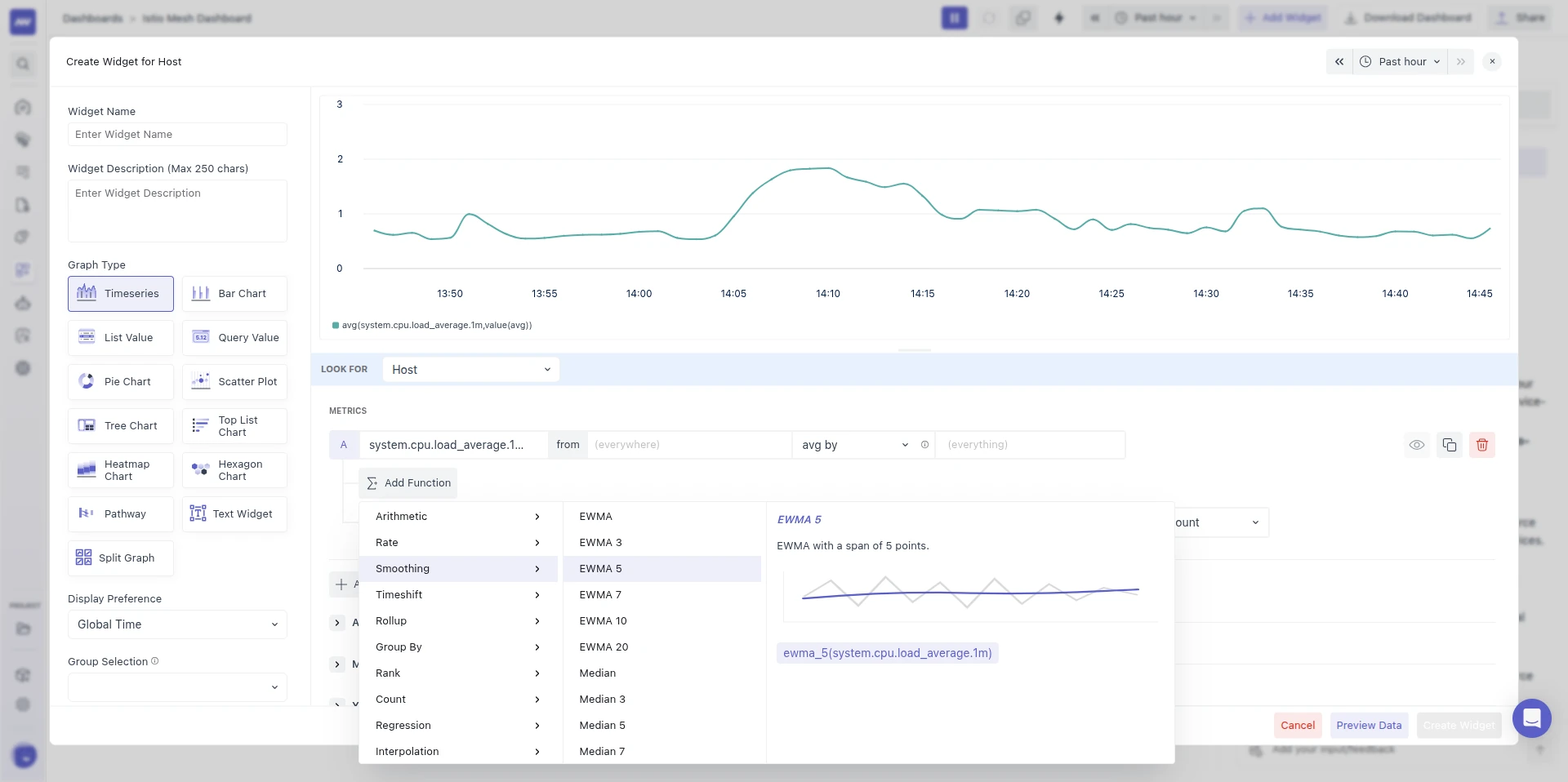Open the chat support bubble icon

point(1532,718)
